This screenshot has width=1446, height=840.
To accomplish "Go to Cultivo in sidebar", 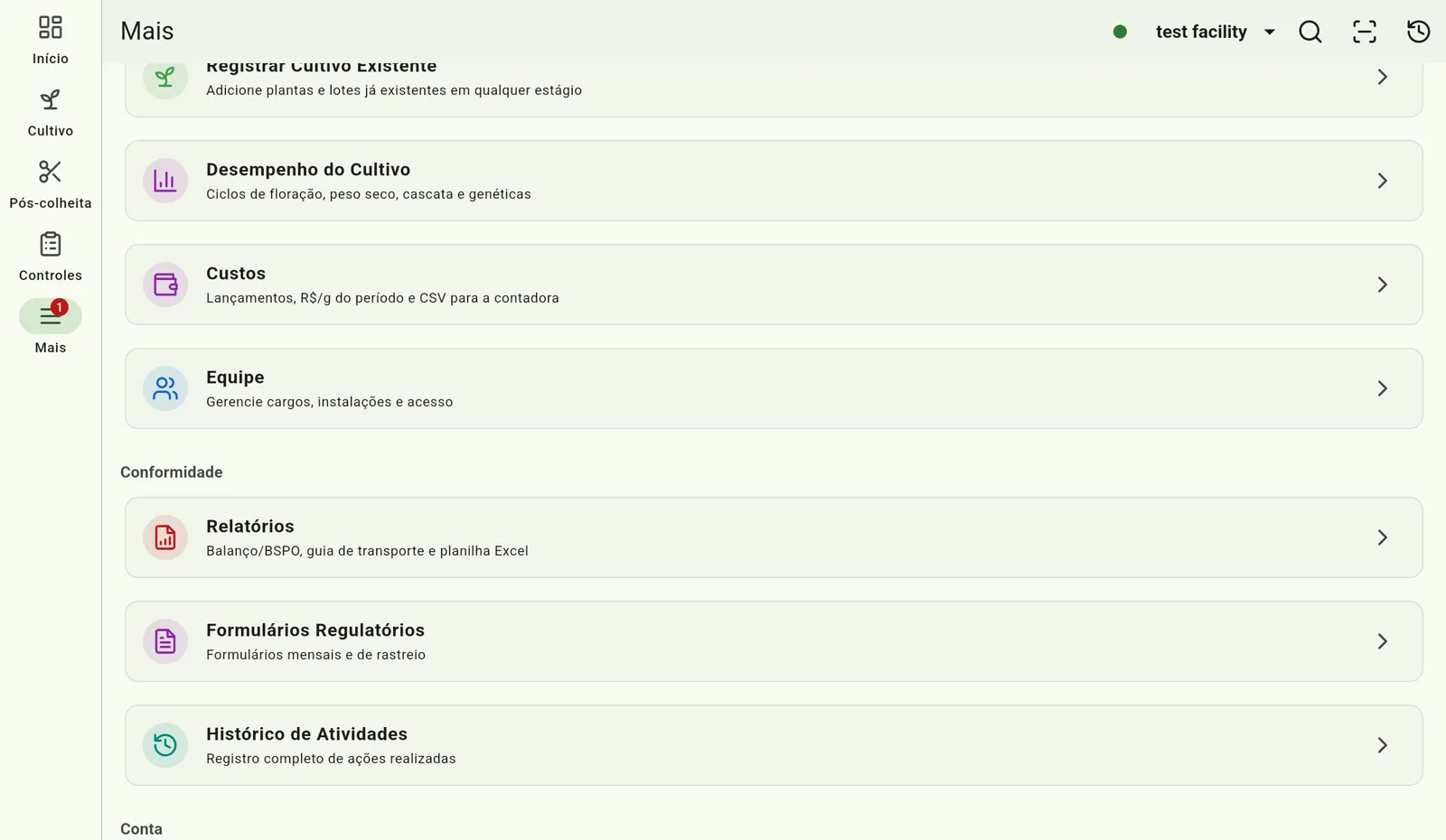I will [51, 112].
